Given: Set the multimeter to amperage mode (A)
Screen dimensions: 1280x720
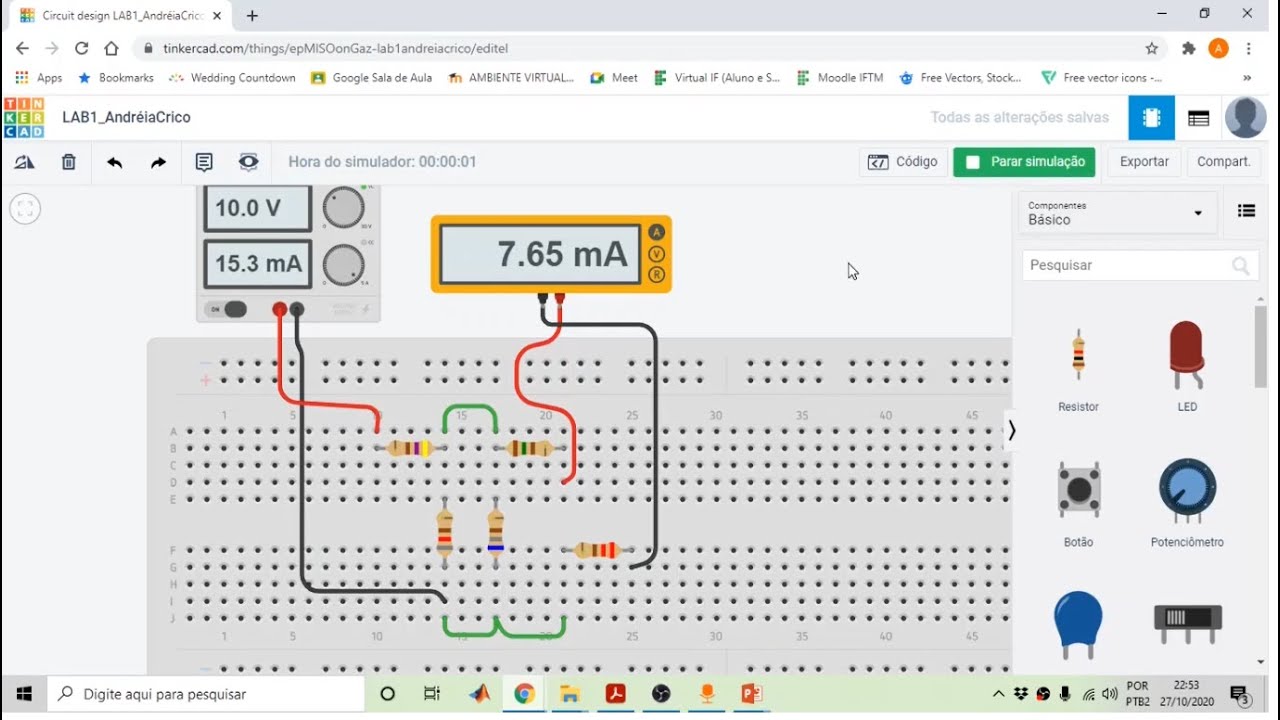Looking at the screenshot, I should pos(656,232).
